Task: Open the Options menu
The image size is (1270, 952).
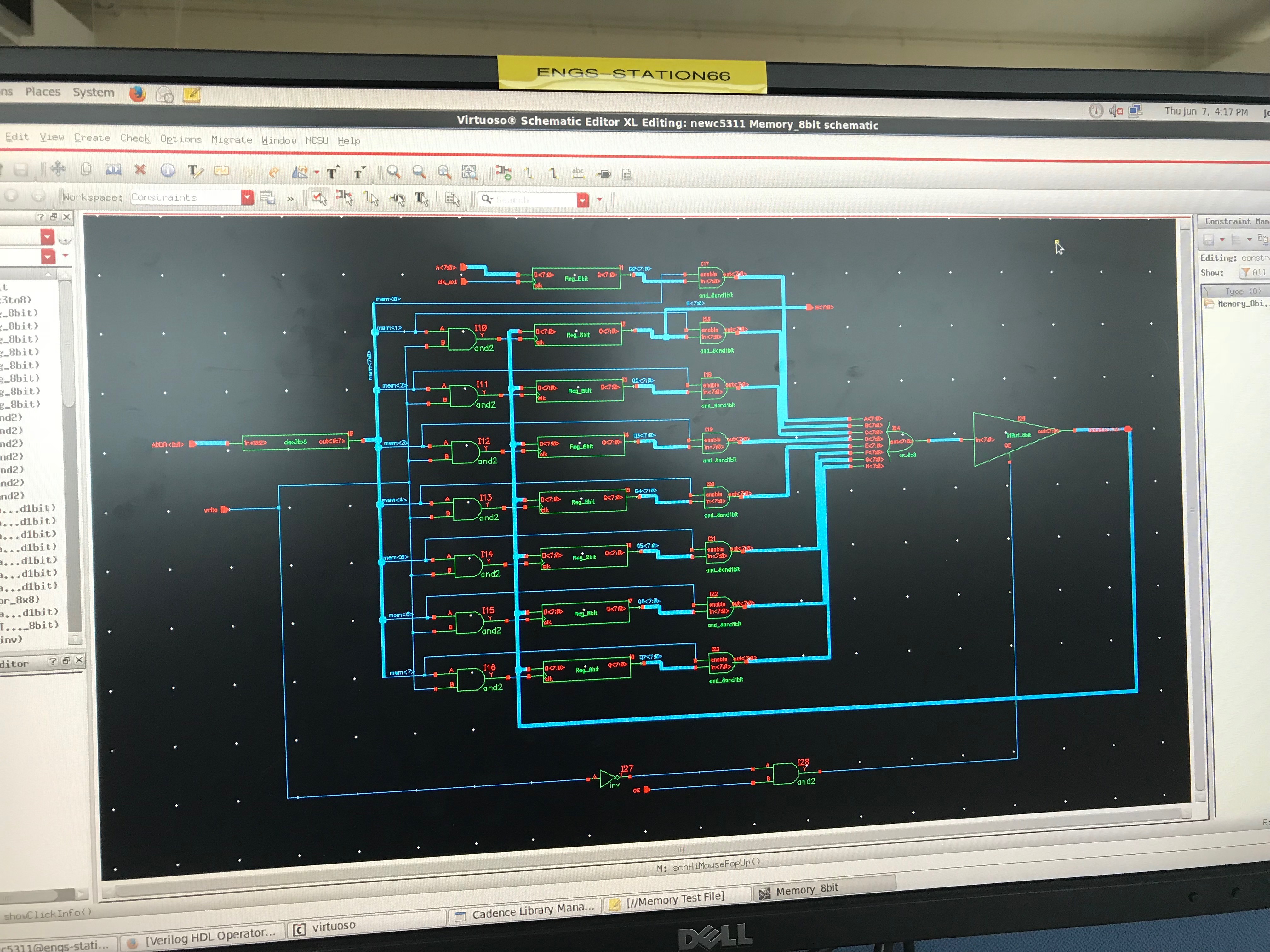Action: coord(181,139)
